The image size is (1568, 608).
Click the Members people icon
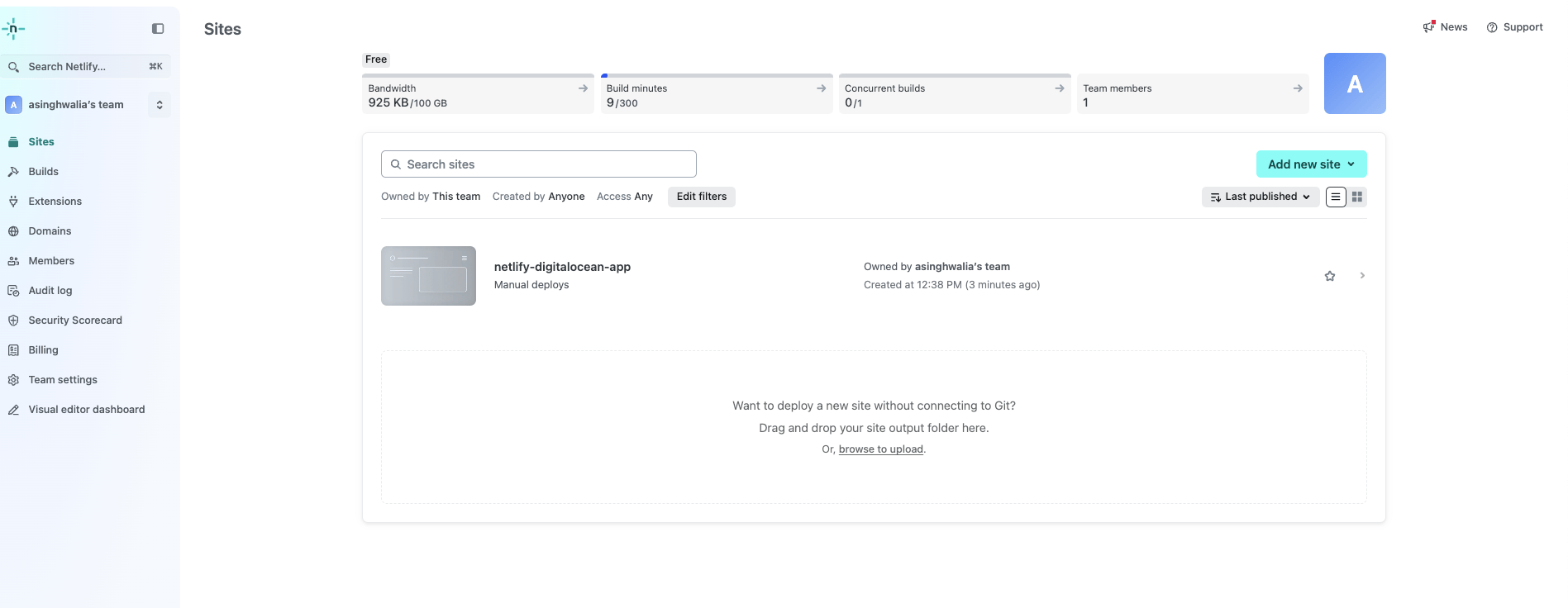pos(13,261)
